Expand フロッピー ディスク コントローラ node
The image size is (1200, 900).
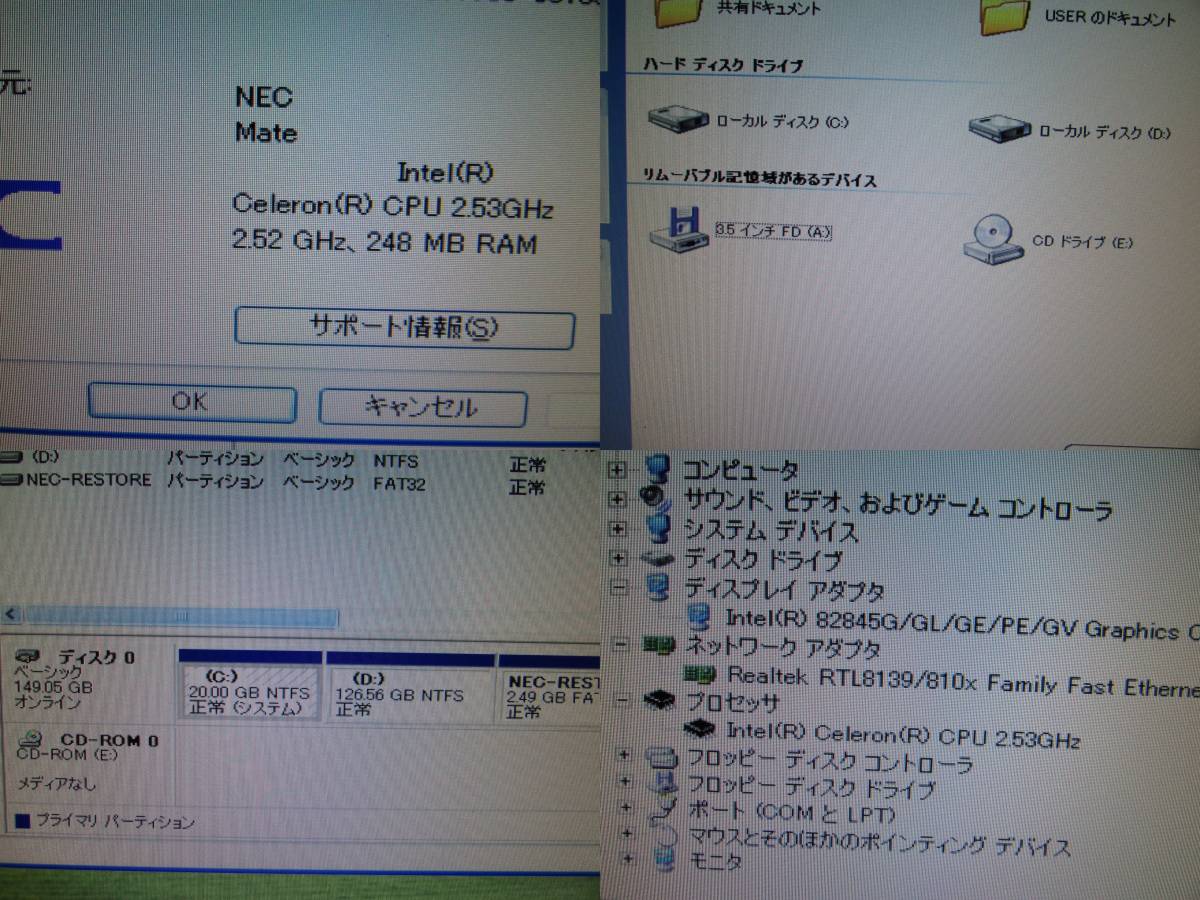624,756
